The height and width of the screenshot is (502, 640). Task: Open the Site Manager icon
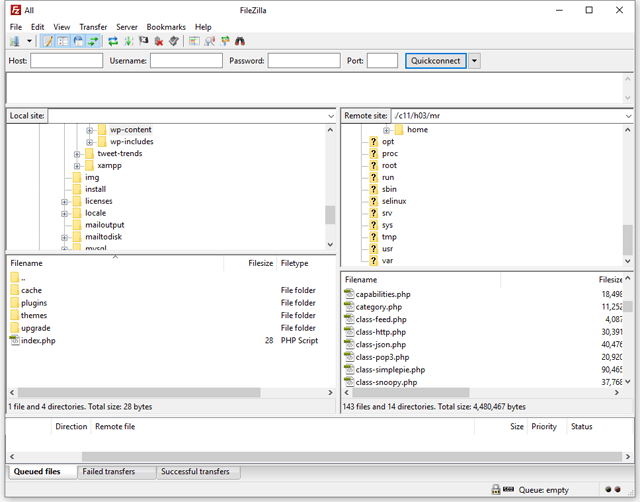pos(15,41)
